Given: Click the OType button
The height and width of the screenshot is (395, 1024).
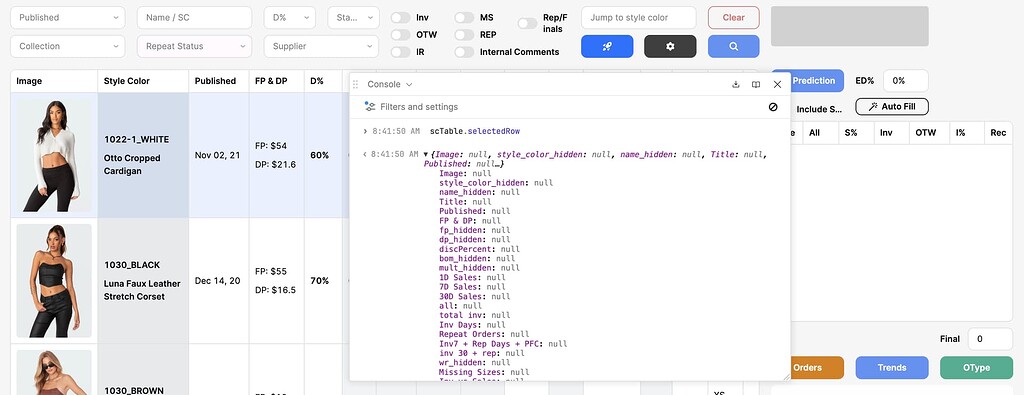Looking at the screenshot, I should coord(976,368).
